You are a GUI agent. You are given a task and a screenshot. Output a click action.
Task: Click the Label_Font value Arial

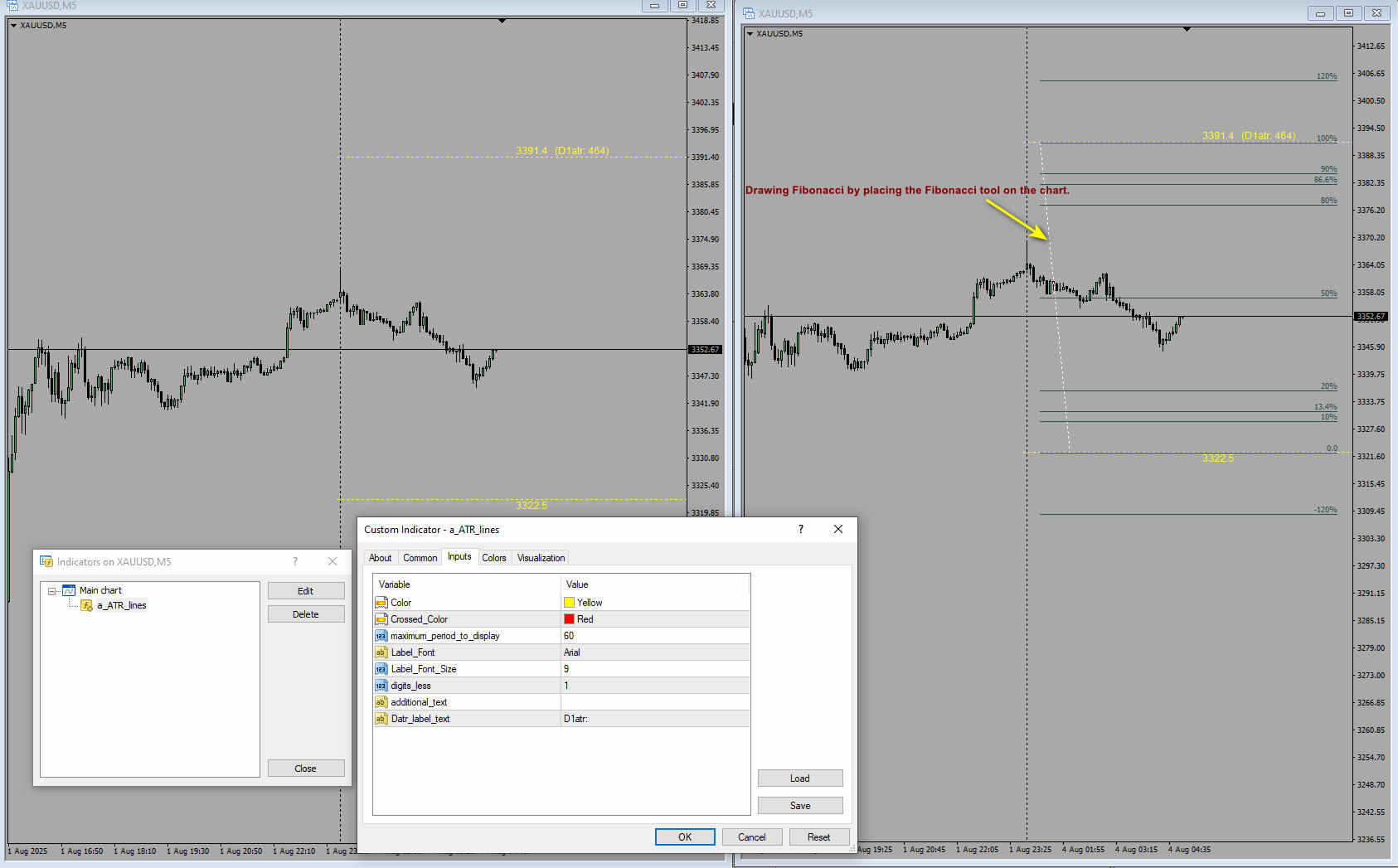point(655,652)
